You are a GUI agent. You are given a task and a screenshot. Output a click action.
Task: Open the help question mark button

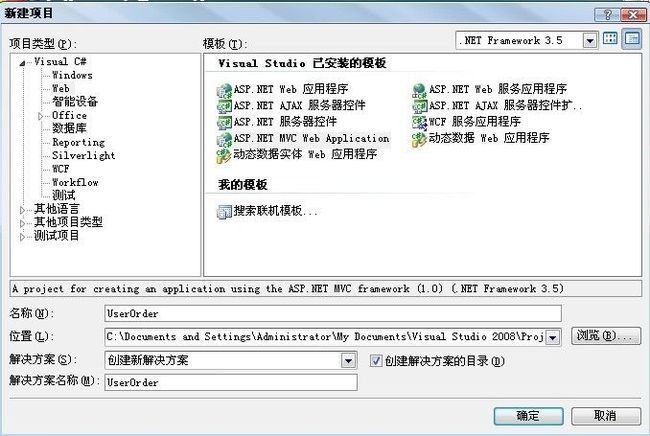pyautogui.click(x=607, y=15)
